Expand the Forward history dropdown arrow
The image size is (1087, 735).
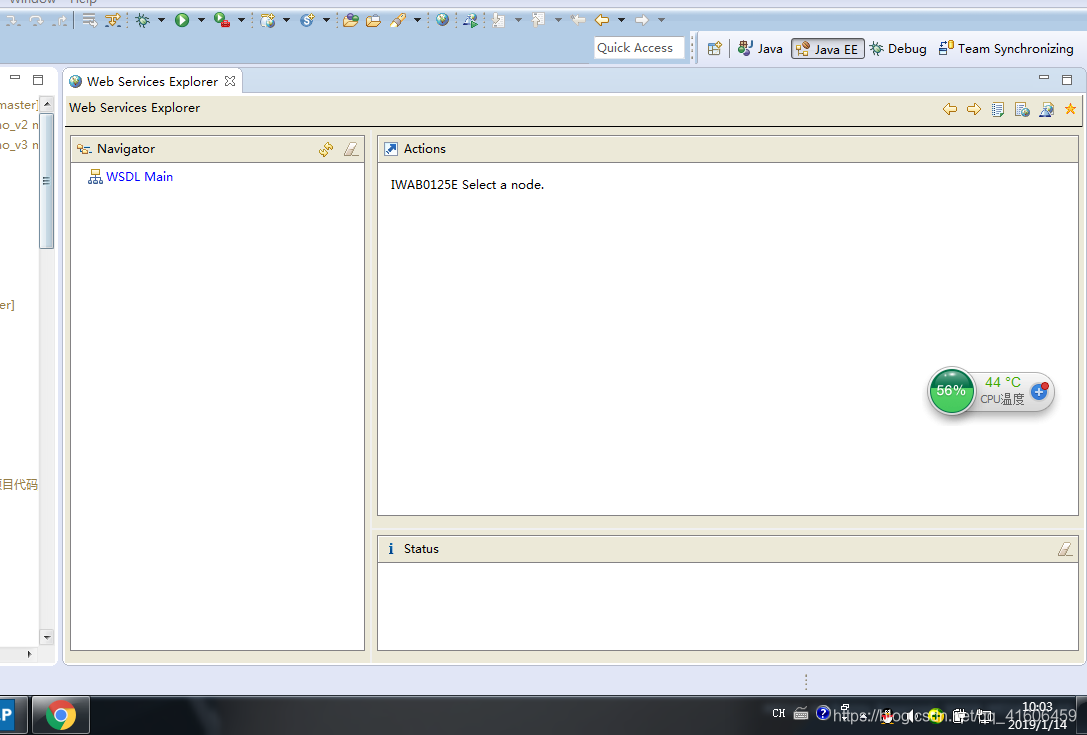[661, 20]
